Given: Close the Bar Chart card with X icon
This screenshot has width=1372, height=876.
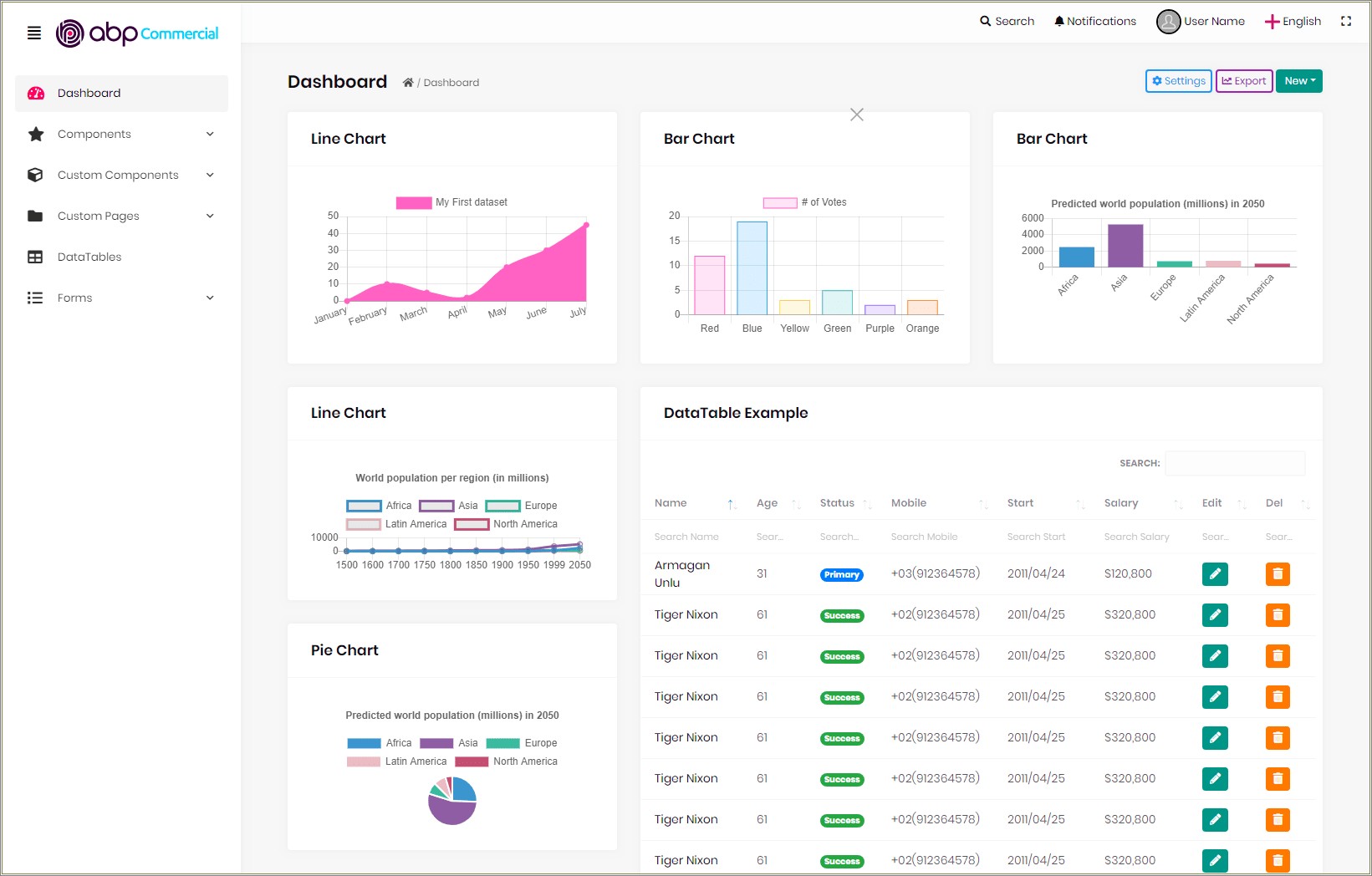Looking at the screenshot, I should click(857, 115).
